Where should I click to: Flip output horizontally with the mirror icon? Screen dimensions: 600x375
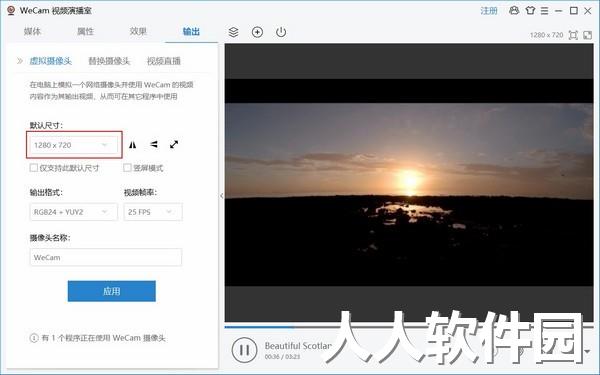(x=132, y=145)
